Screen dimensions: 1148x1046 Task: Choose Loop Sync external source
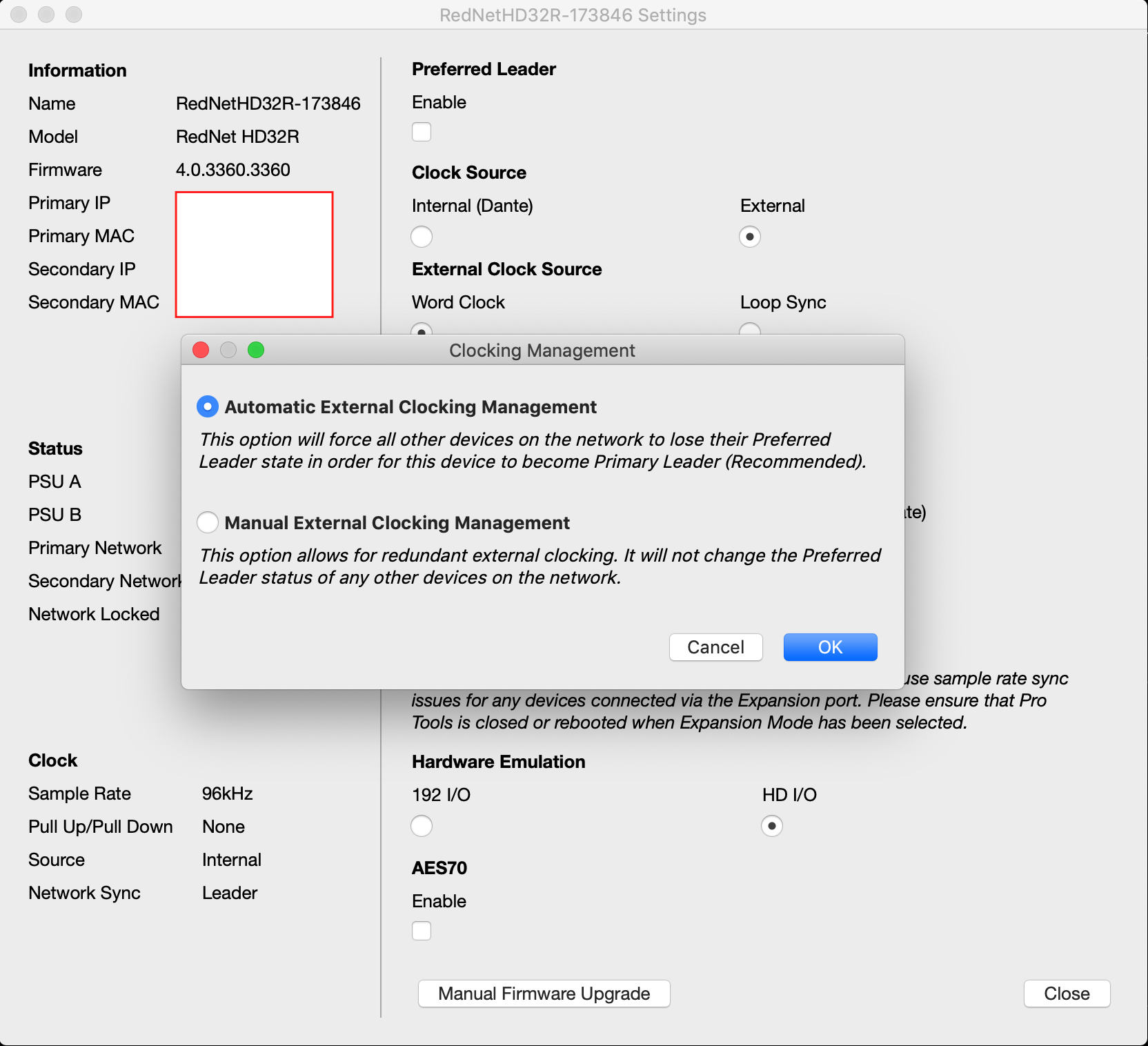point(750,329)
